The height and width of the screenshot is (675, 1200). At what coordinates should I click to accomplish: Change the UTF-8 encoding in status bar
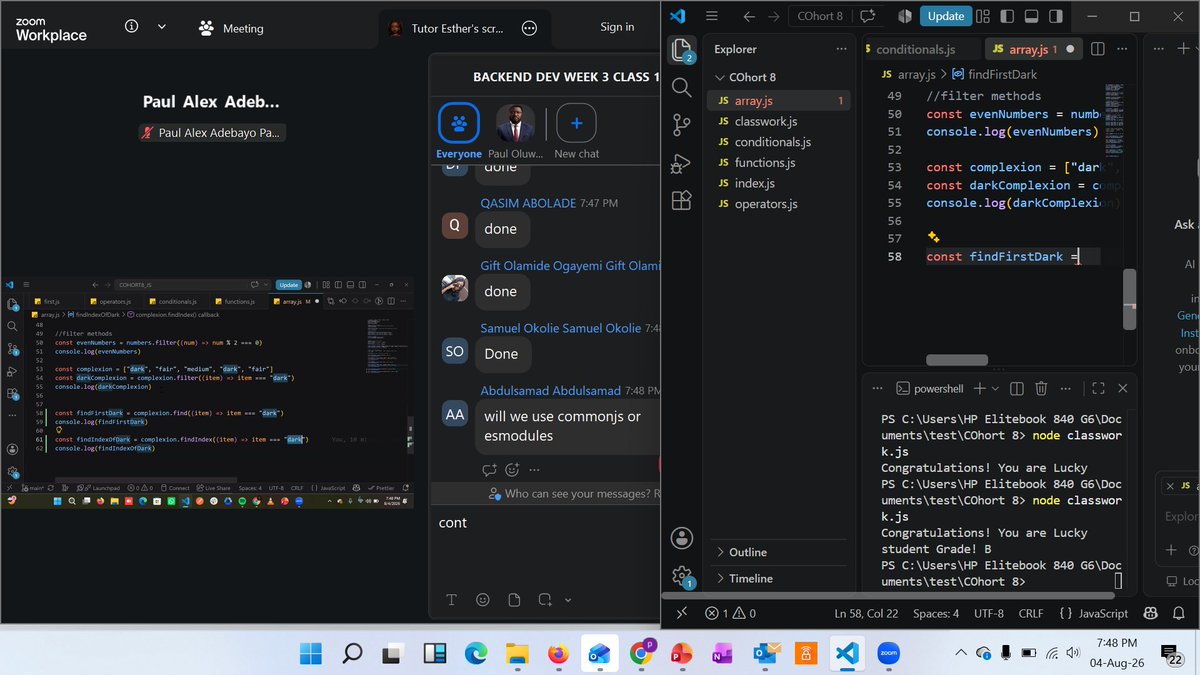[x=988, y=613]
